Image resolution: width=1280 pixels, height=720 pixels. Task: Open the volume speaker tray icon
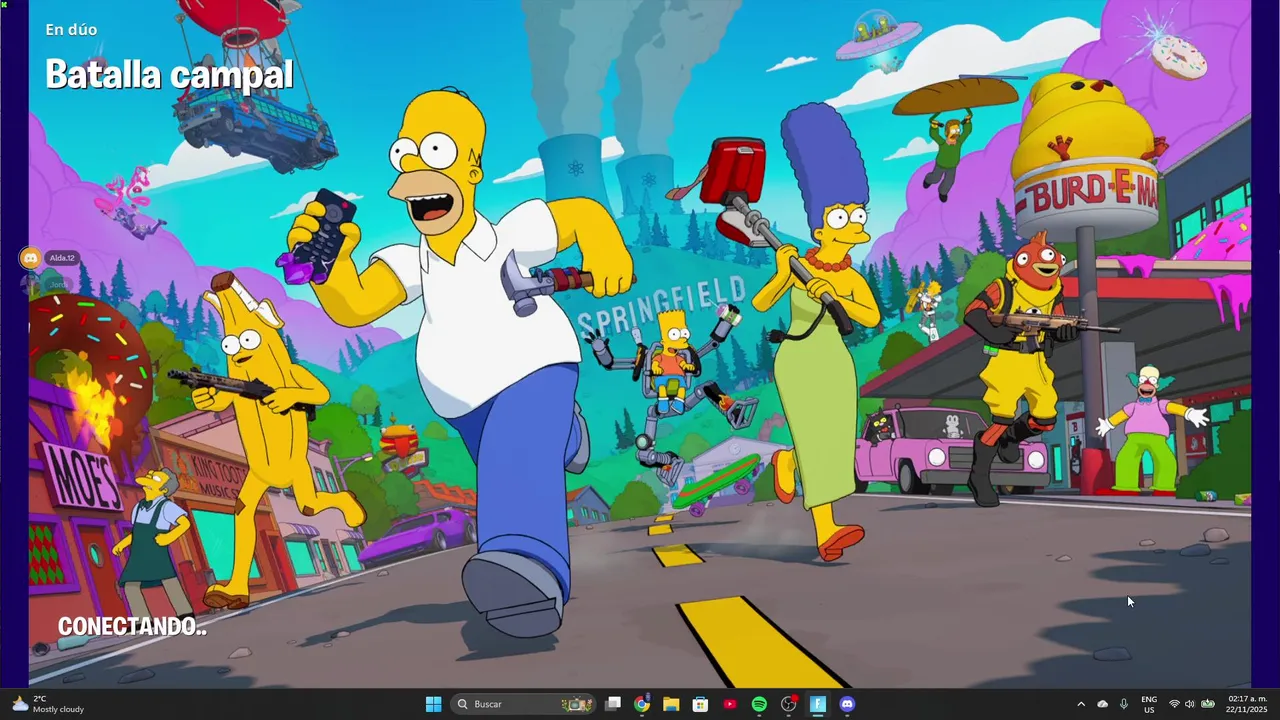[1190, 704]
